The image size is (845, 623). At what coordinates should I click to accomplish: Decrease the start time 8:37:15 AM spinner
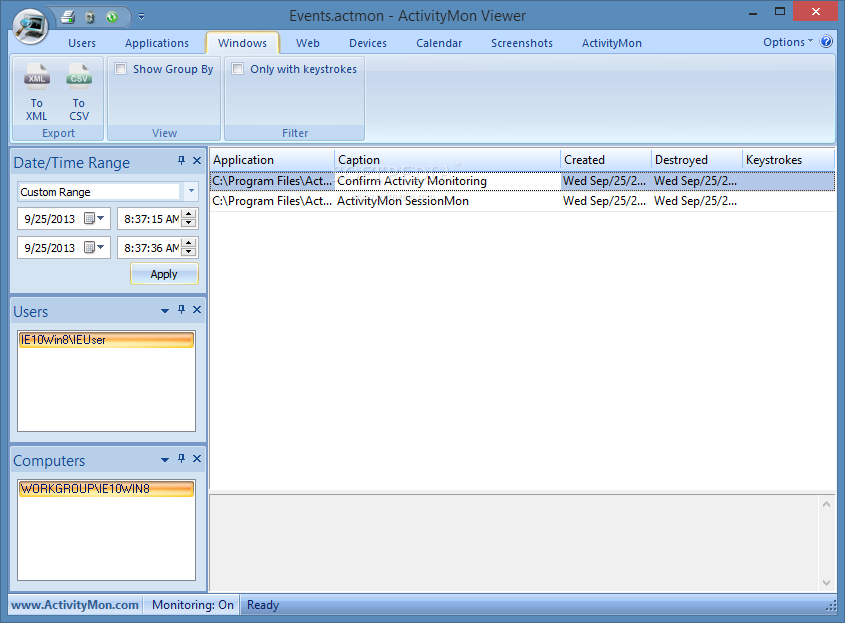click(x=189, y=223)
